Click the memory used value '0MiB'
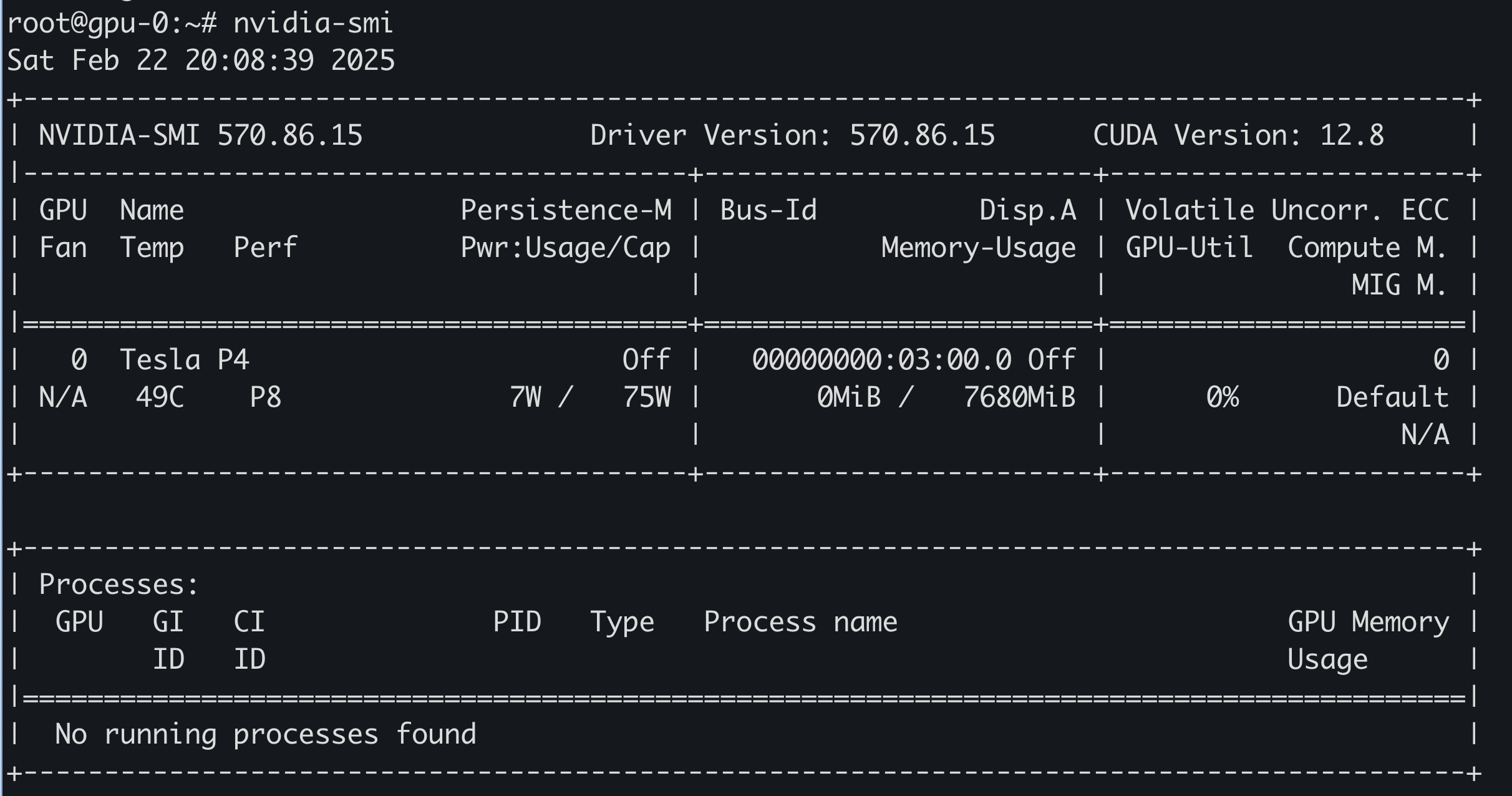 click(849, 397)
